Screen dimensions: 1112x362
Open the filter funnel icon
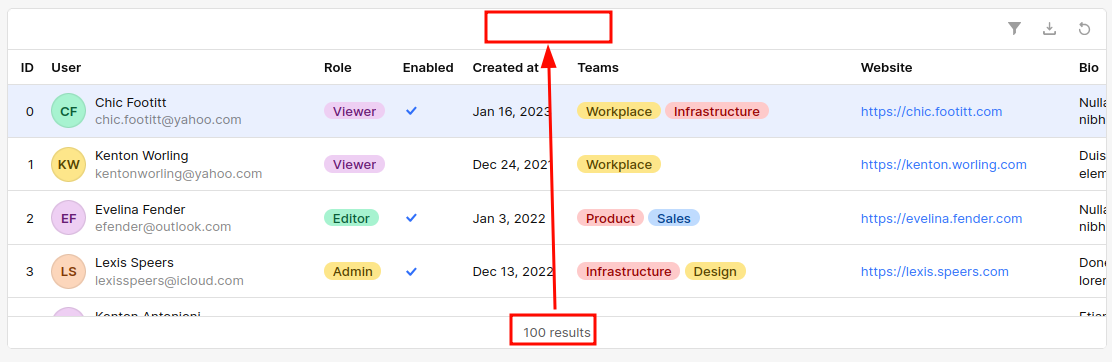[x=1015, y=28]
